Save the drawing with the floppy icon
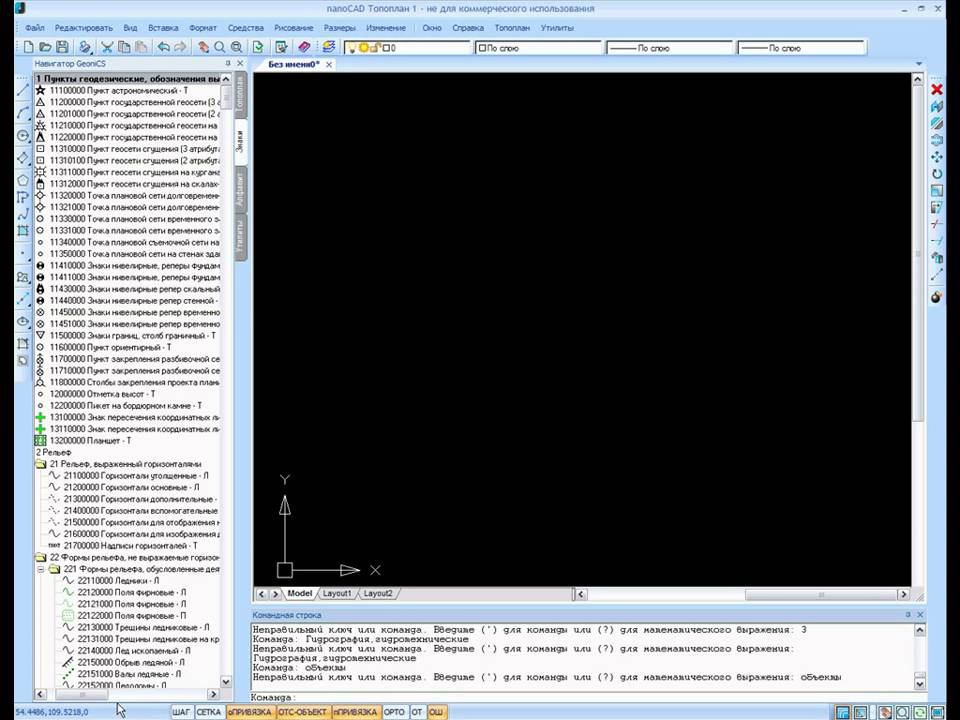 62,47
